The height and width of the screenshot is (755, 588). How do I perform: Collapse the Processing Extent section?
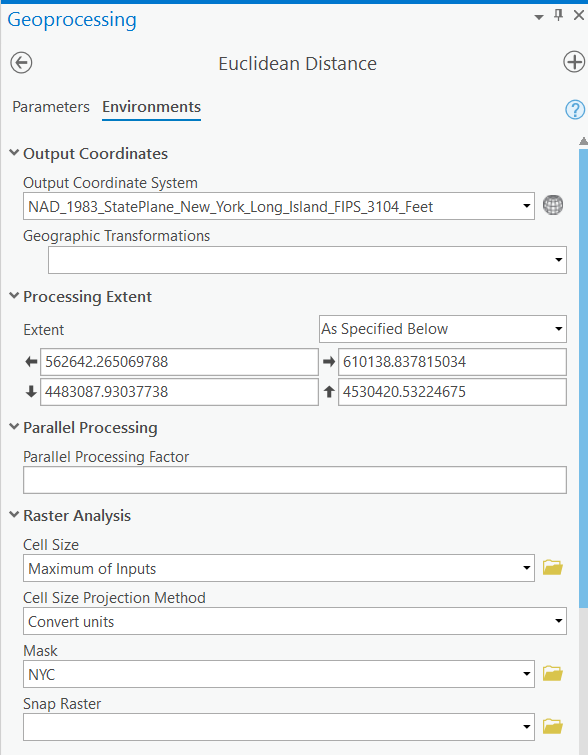tap(14, 296)
